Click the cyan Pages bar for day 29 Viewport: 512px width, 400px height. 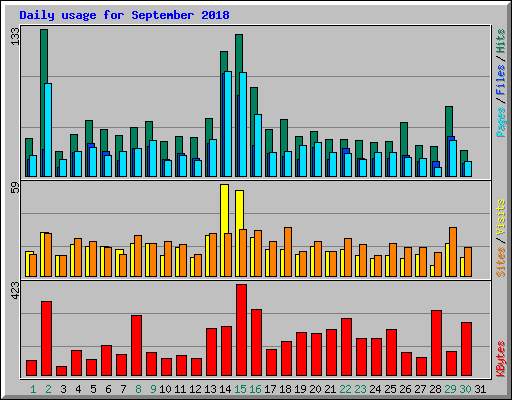pos(453,158)
